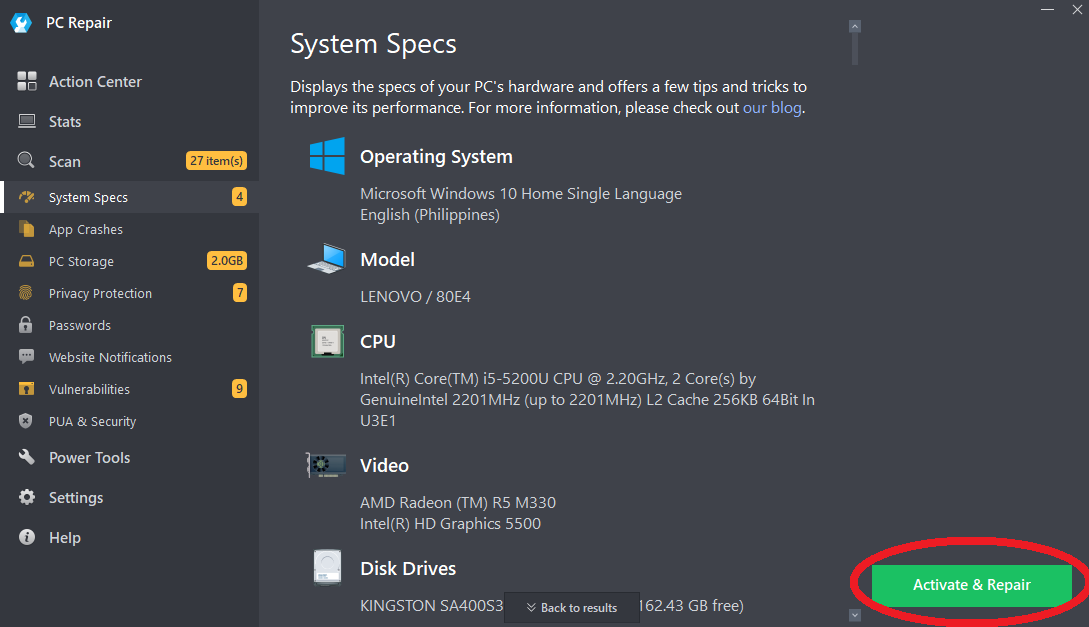Image resolution: width=1089 pixels, height=627 pixels.
Task: Click the 'Disk Drives' heading
Action: pyautogui.click(x=408, y=569)
